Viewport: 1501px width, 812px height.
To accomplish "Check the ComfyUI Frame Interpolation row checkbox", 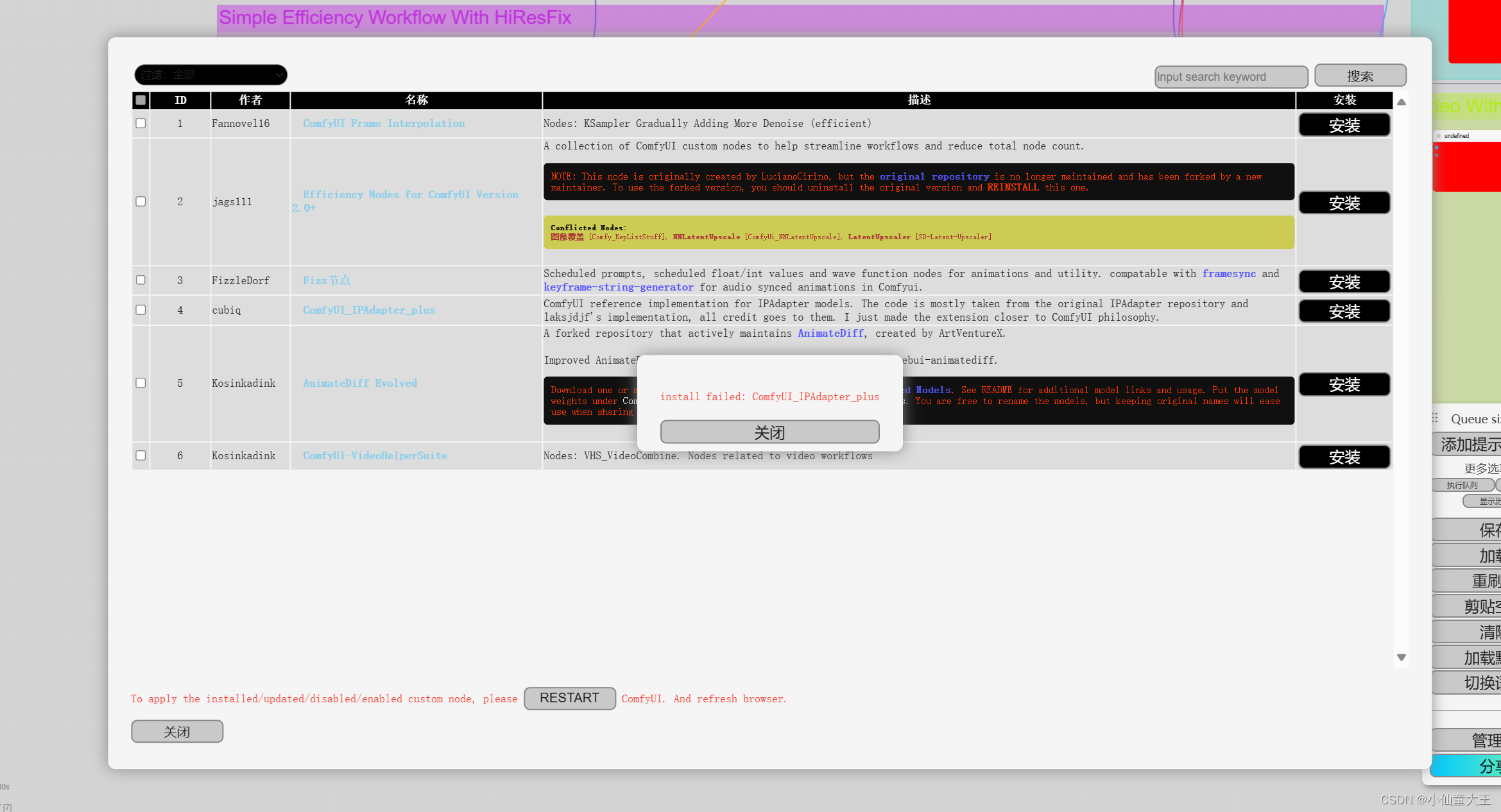I will [x=141, y=123].
